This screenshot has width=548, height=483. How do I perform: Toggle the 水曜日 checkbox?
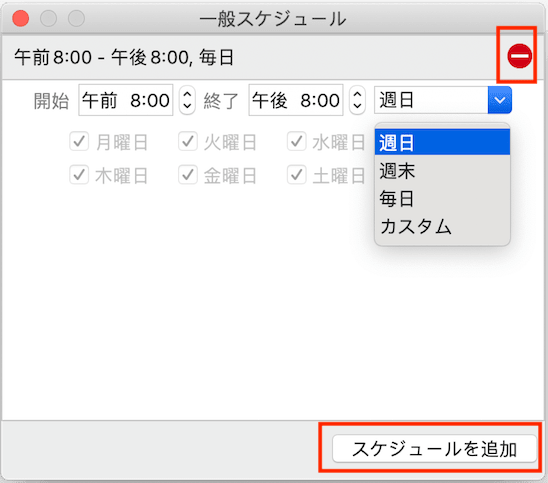297,142
